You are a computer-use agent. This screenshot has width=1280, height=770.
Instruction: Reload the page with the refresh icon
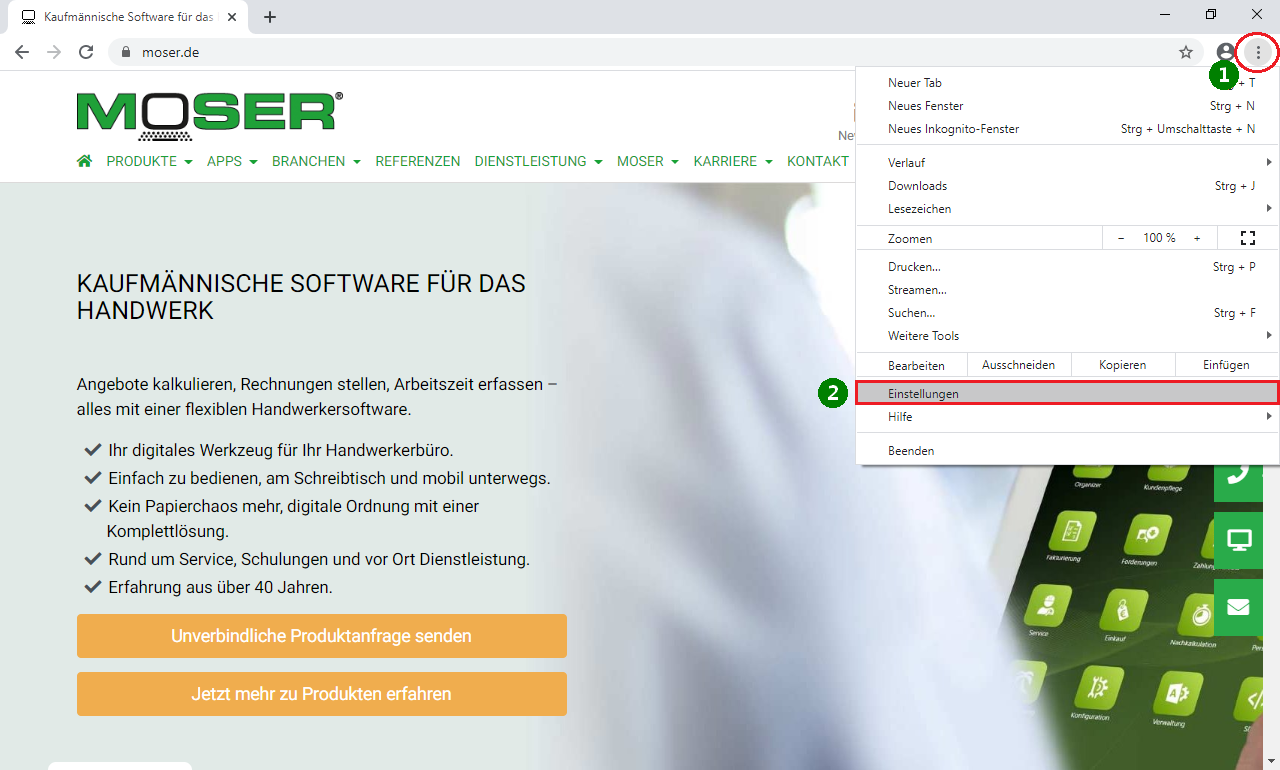86,52
